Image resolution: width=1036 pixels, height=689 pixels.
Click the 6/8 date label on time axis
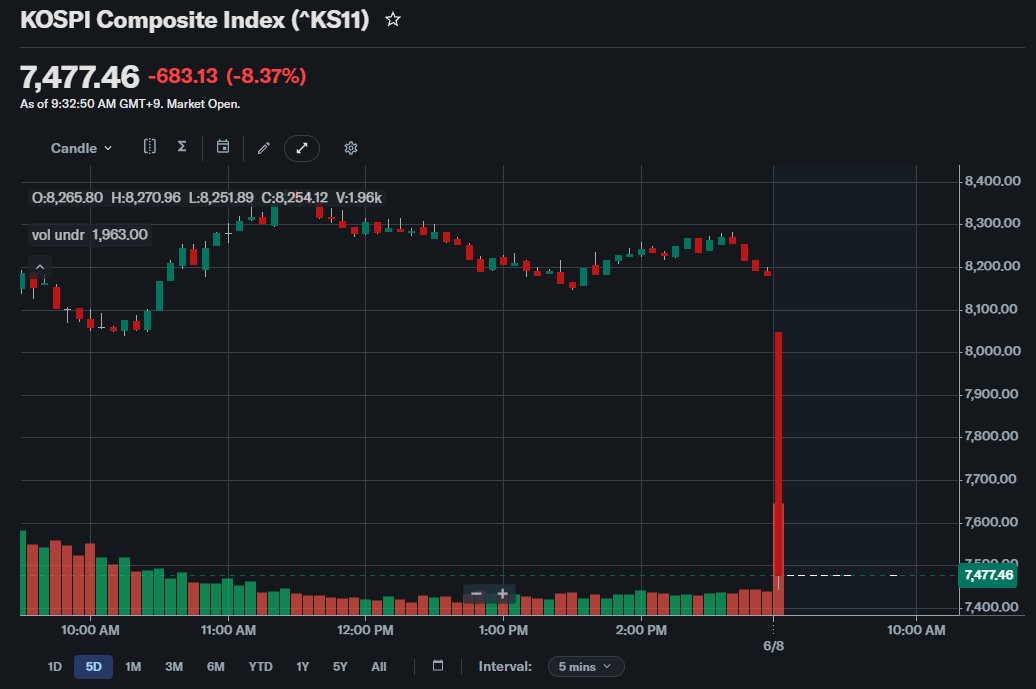point(773,645)
